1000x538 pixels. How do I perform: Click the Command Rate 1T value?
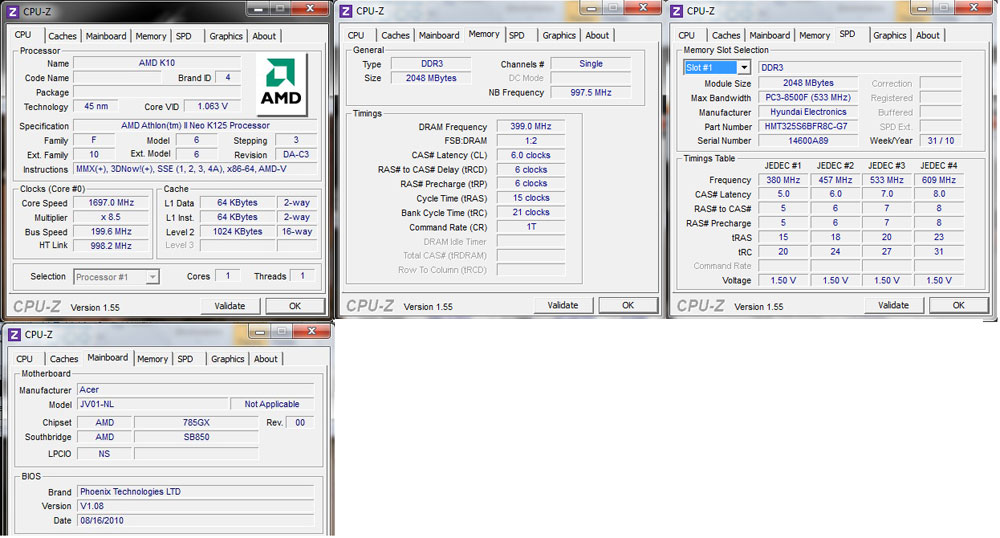pos(531,227)
